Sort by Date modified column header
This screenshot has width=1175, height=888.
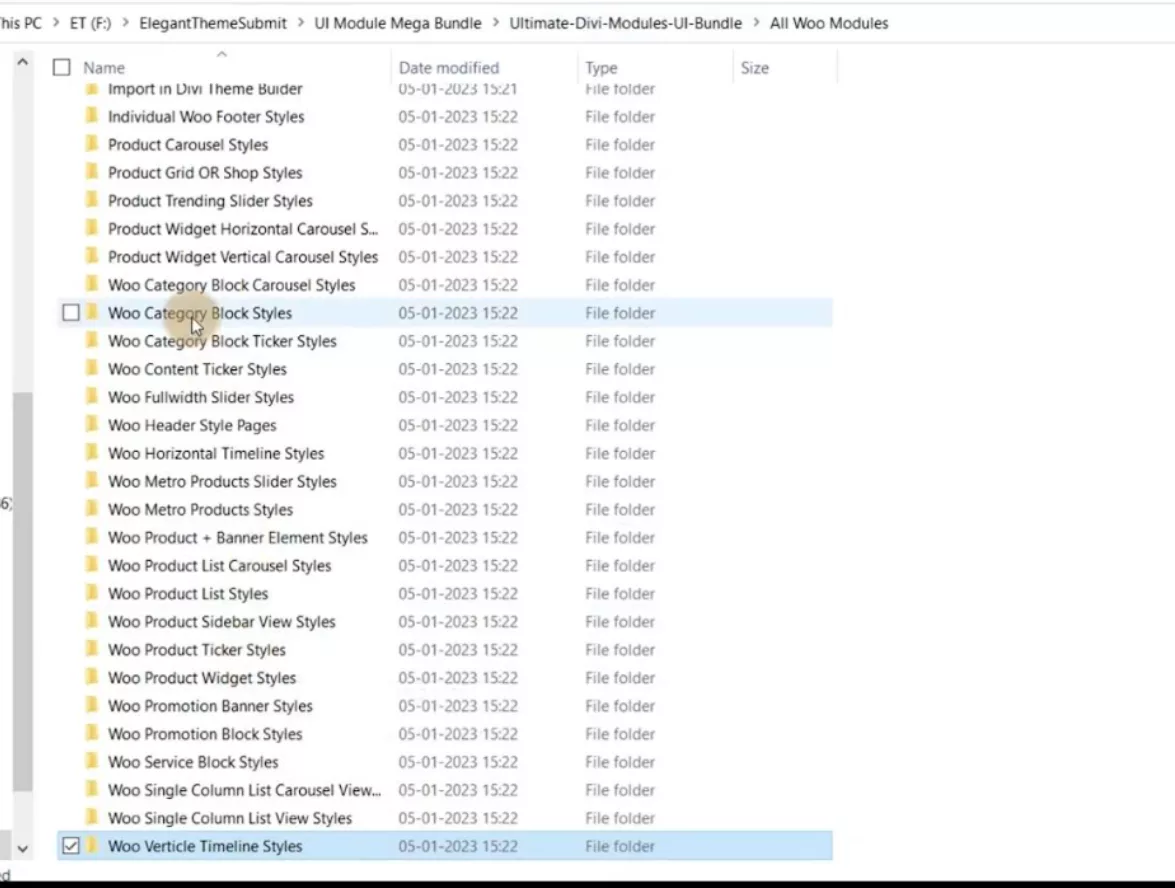(x=449, y=67)
